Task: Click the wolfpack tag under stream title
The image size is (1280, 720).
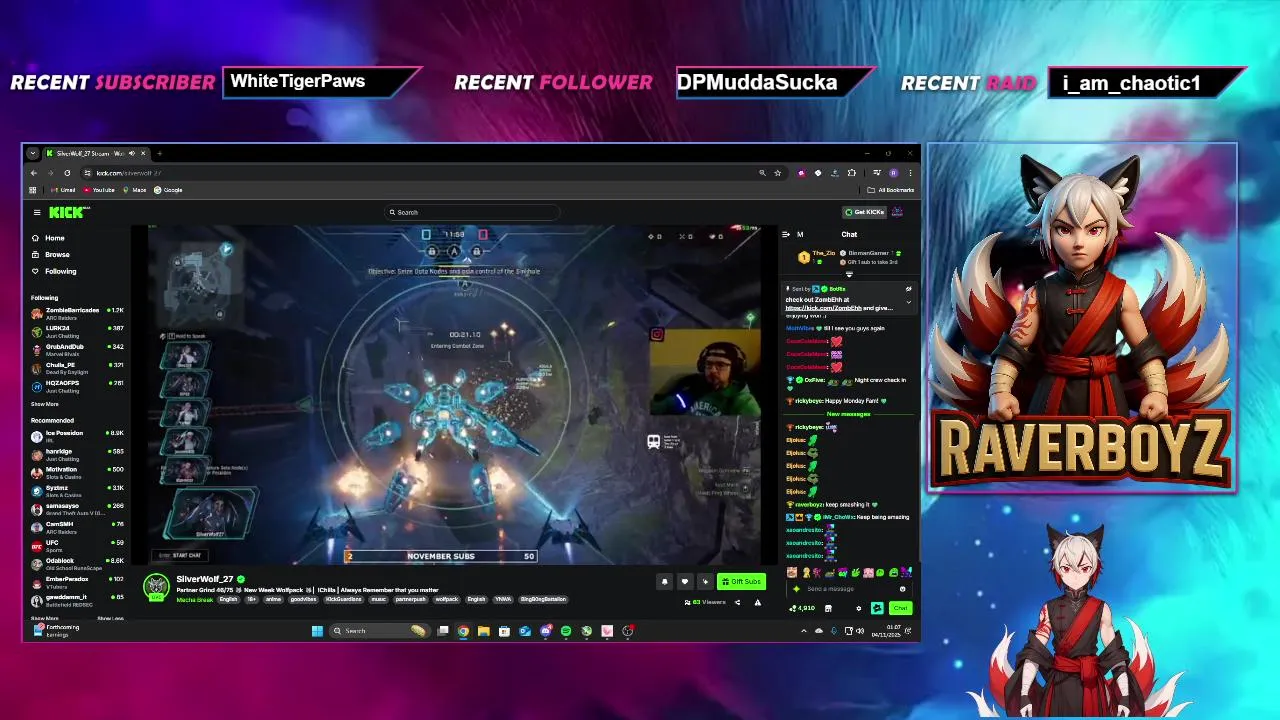Action: (x=447, y=599)
